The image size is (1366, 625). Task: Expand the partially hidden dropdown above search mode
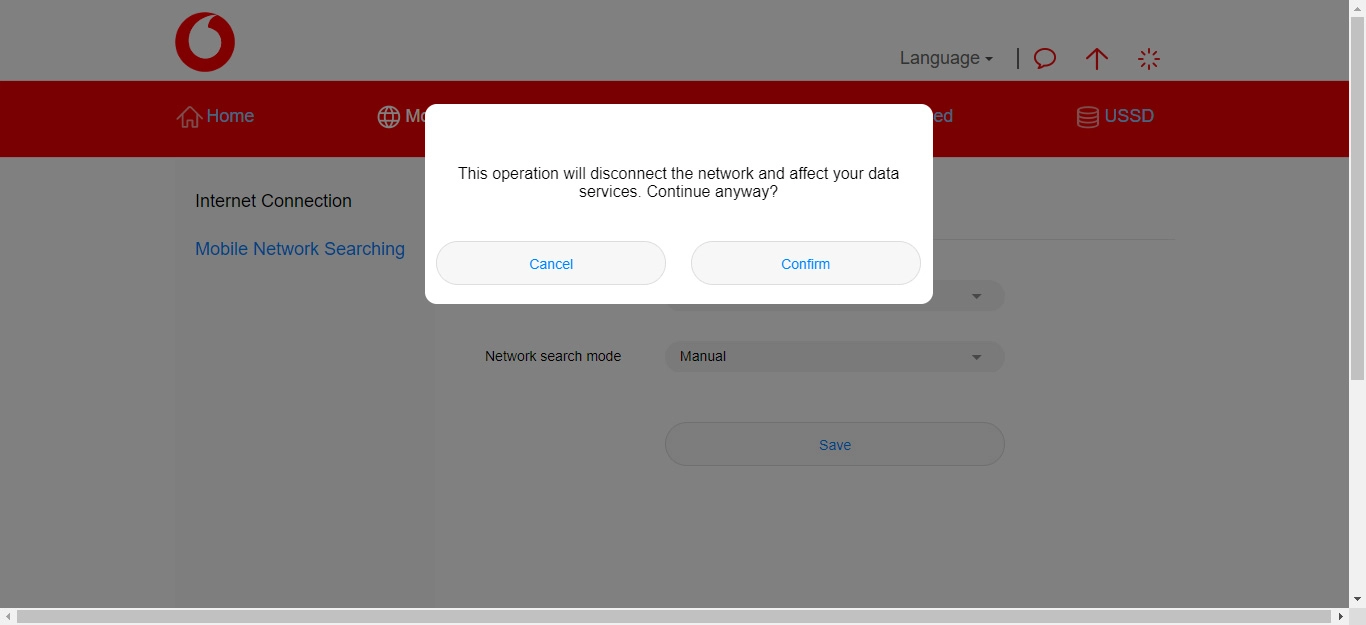(976, 295)
